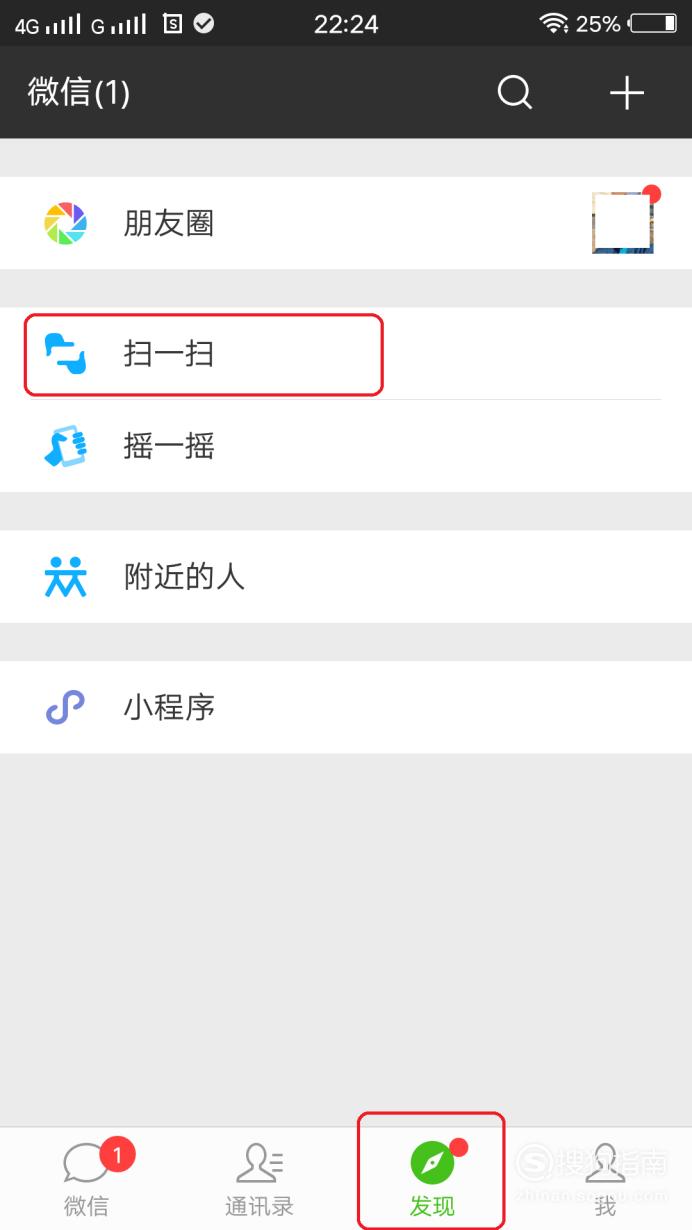Open 附近的人 nearby people entry

346,577
